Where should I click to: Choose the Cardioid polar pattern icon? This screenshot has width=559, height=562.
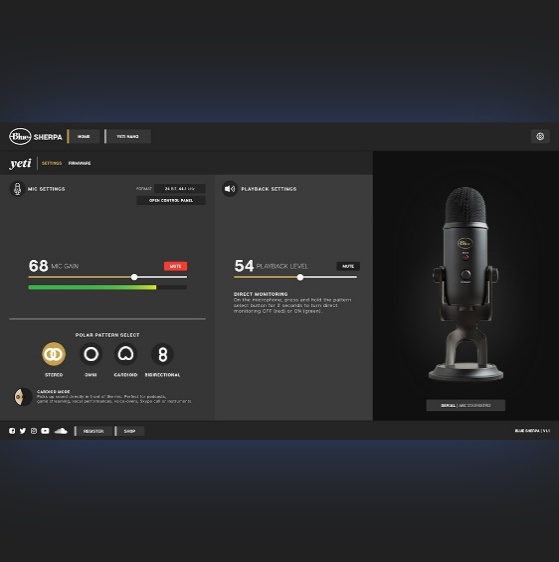pos(126,354)
